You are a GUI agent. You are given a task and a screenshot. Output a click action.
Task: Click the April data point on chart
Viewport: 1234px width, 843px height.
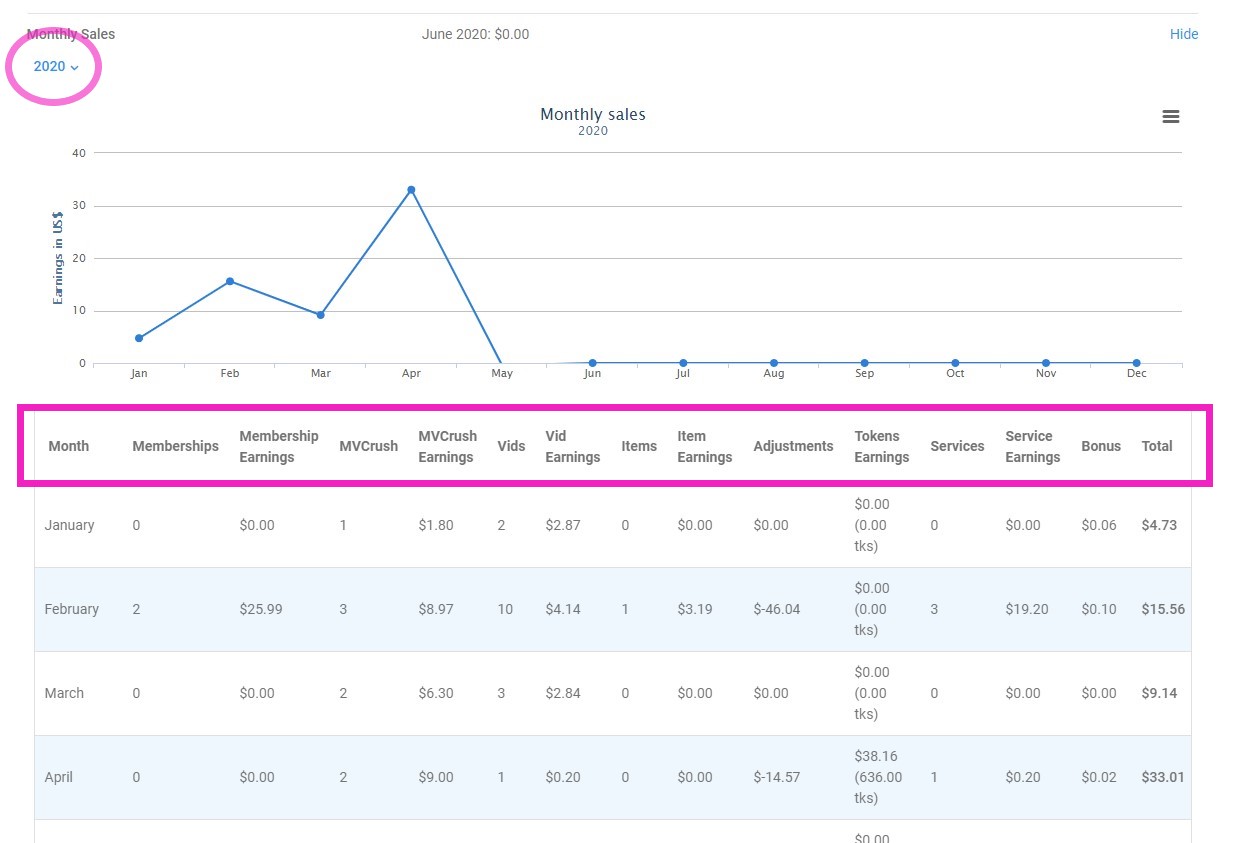pyautogui.click(x=411, y=190)
